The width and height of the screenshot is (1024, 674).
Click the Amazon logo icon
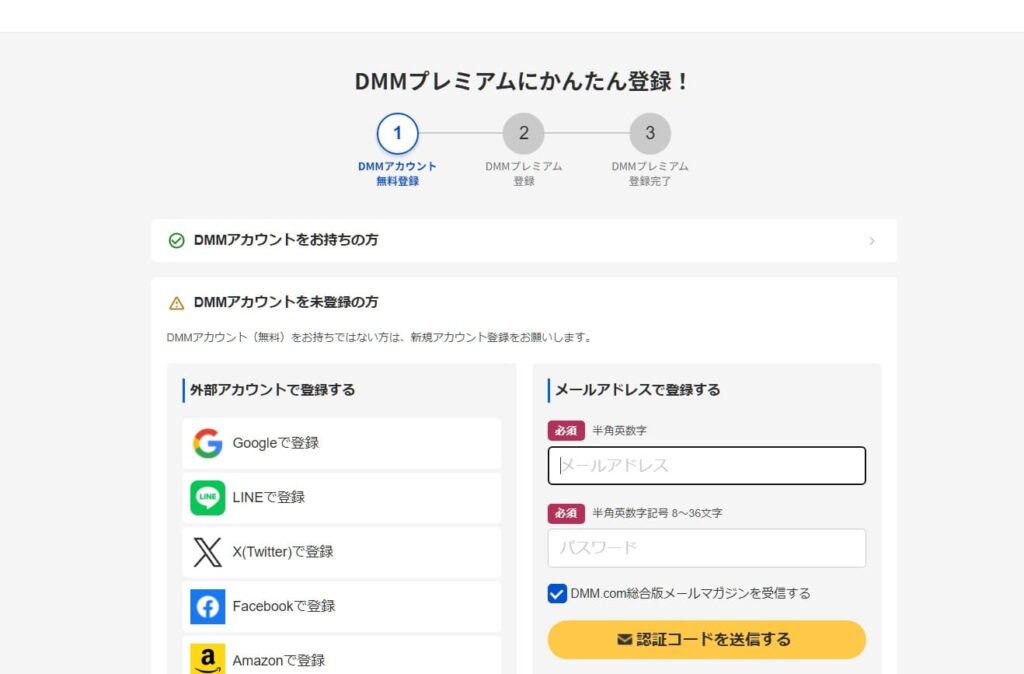point(208,658)
